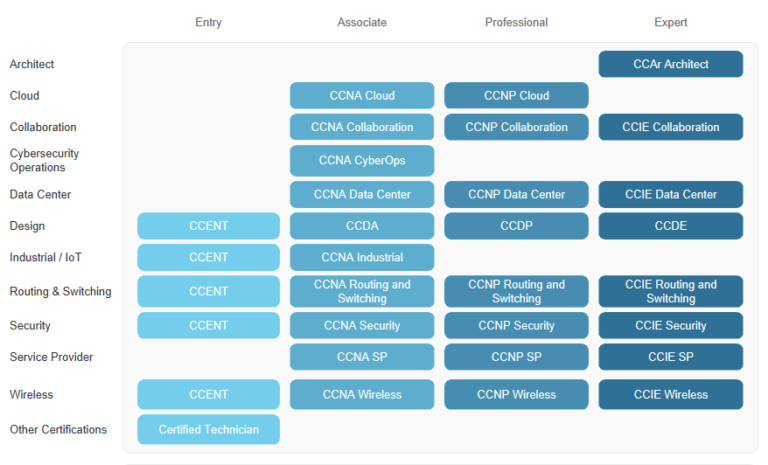Select the Associate column header
This screenshot has height=465, width=768.
pos(362,23)
